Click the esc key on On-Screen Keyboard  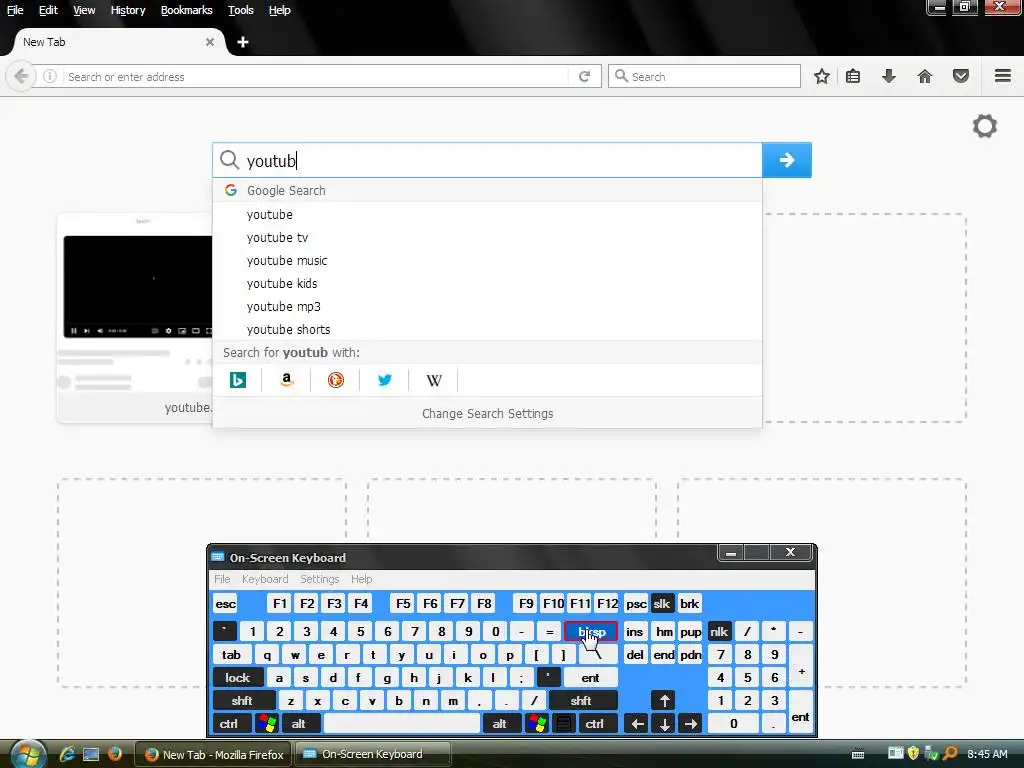click(x=225, y=603)
